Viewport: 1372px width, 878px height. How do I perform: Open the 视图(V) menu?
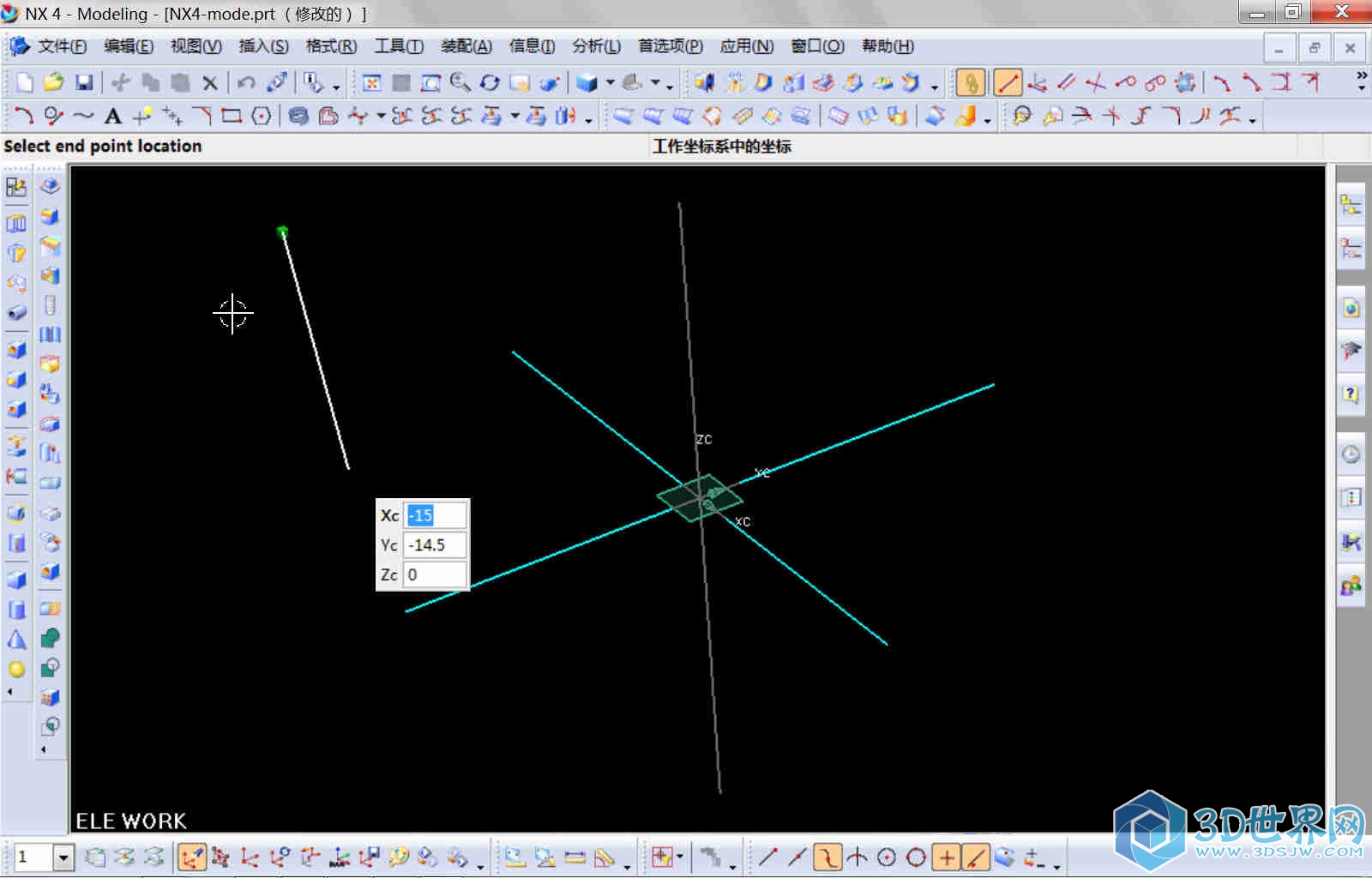click(x=196, y=46)
